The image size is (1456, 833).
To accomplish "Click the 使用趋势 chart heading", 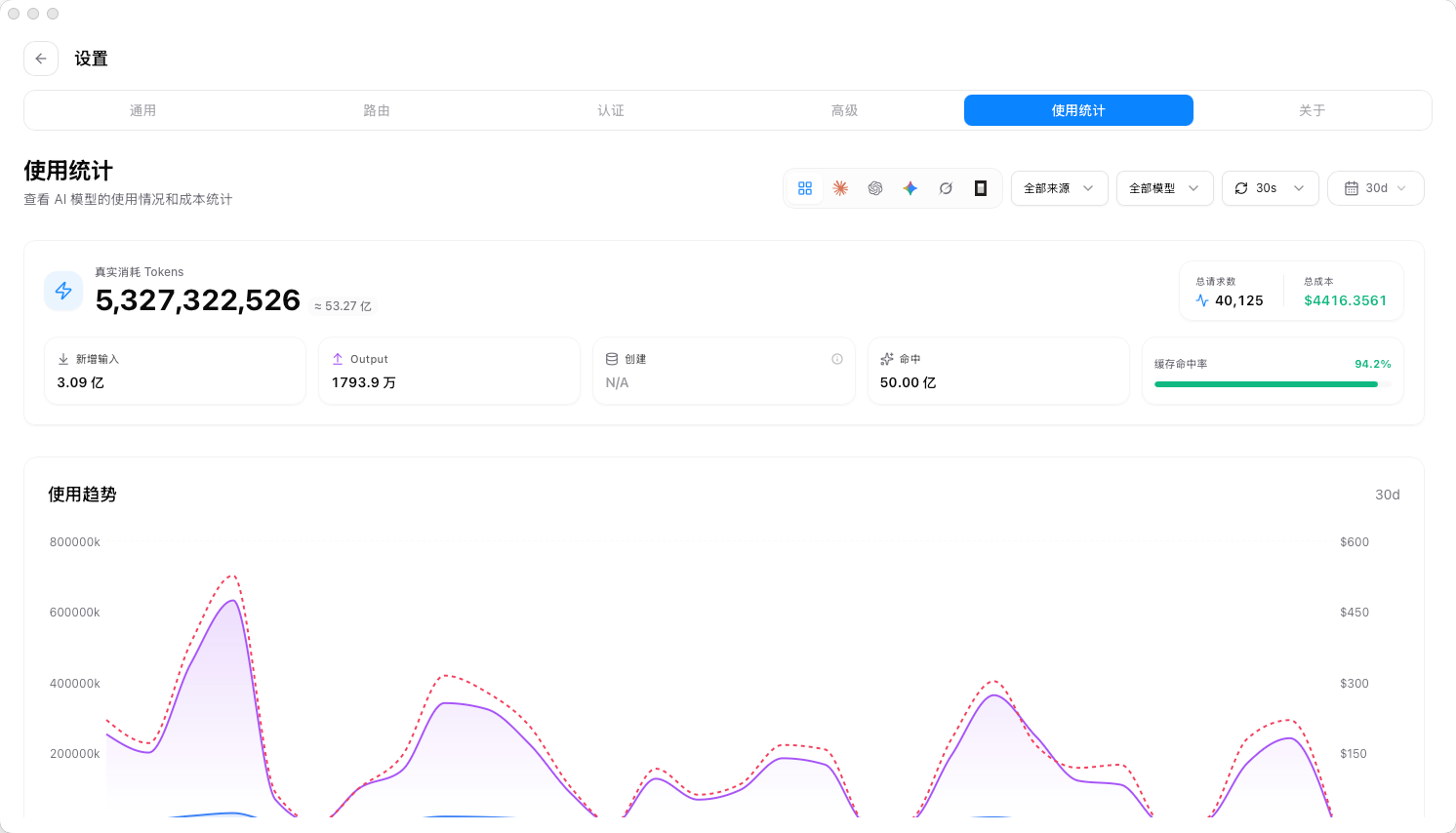I will 82,495.
